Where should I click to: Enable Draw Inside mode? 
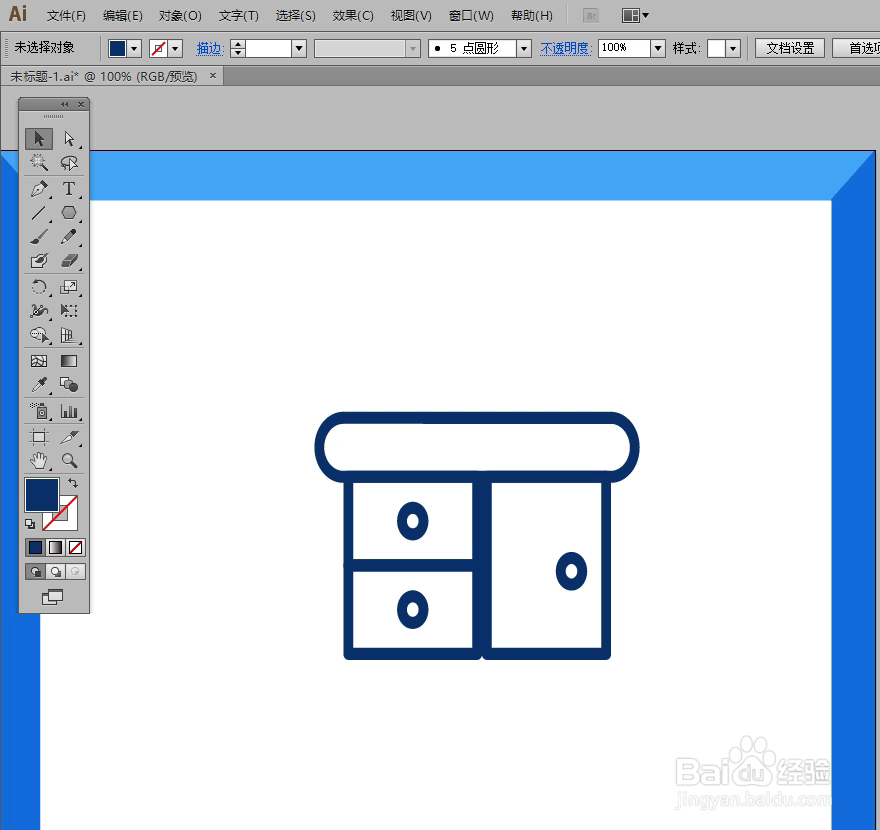[x=75, y=572]
